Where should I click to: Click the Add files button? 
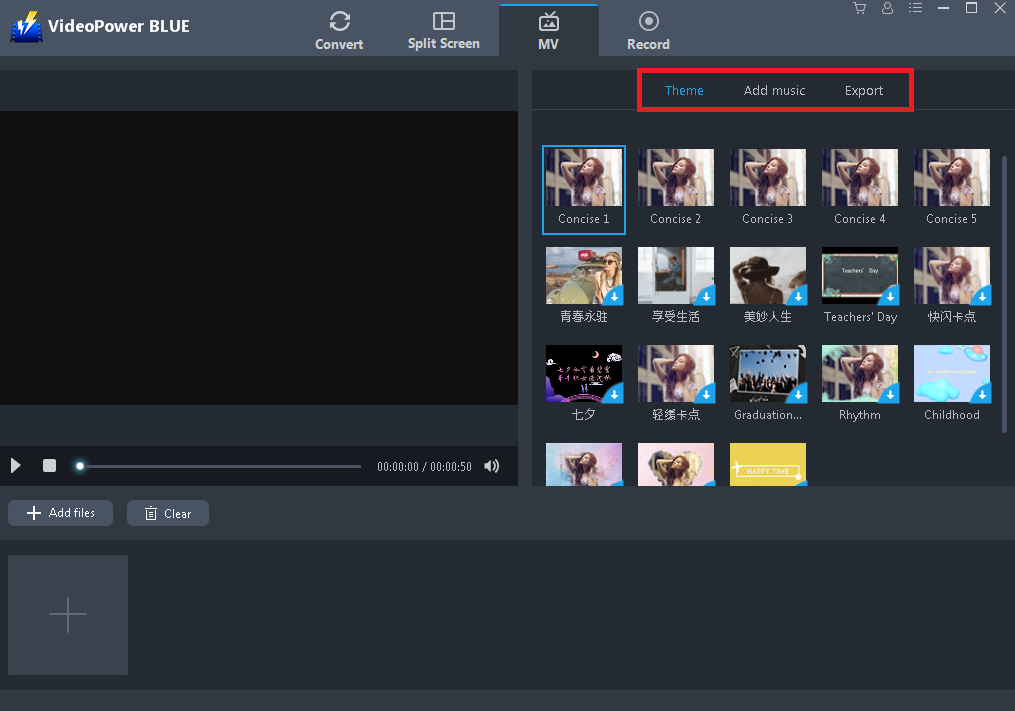pos(60,512)
